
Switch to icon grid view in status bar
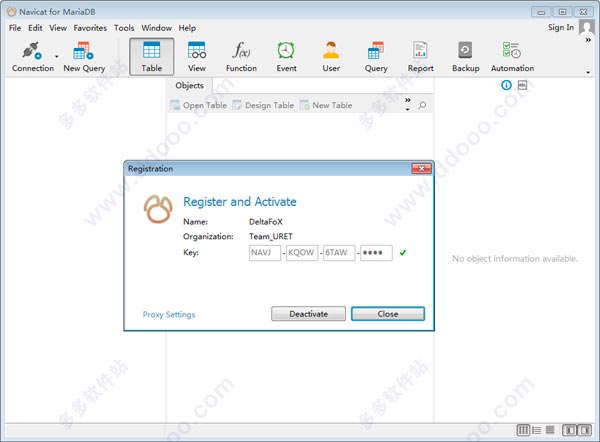(523, 431)
